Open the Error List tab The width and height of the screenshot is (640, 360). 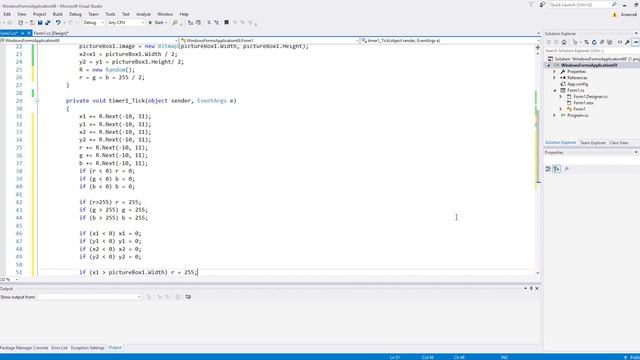(59, 348)
